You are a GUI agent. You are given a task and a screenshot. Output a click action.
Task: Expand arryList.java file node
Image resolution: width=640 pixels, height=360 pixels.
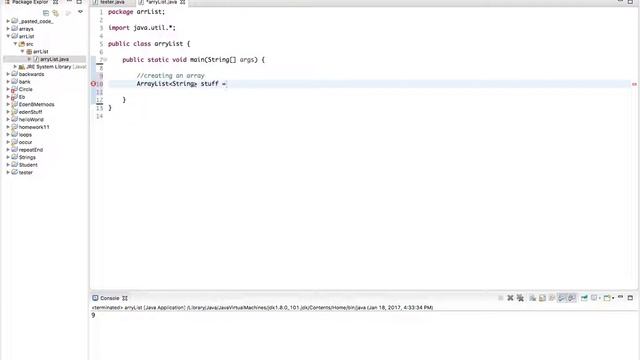[x=29, y=59]
